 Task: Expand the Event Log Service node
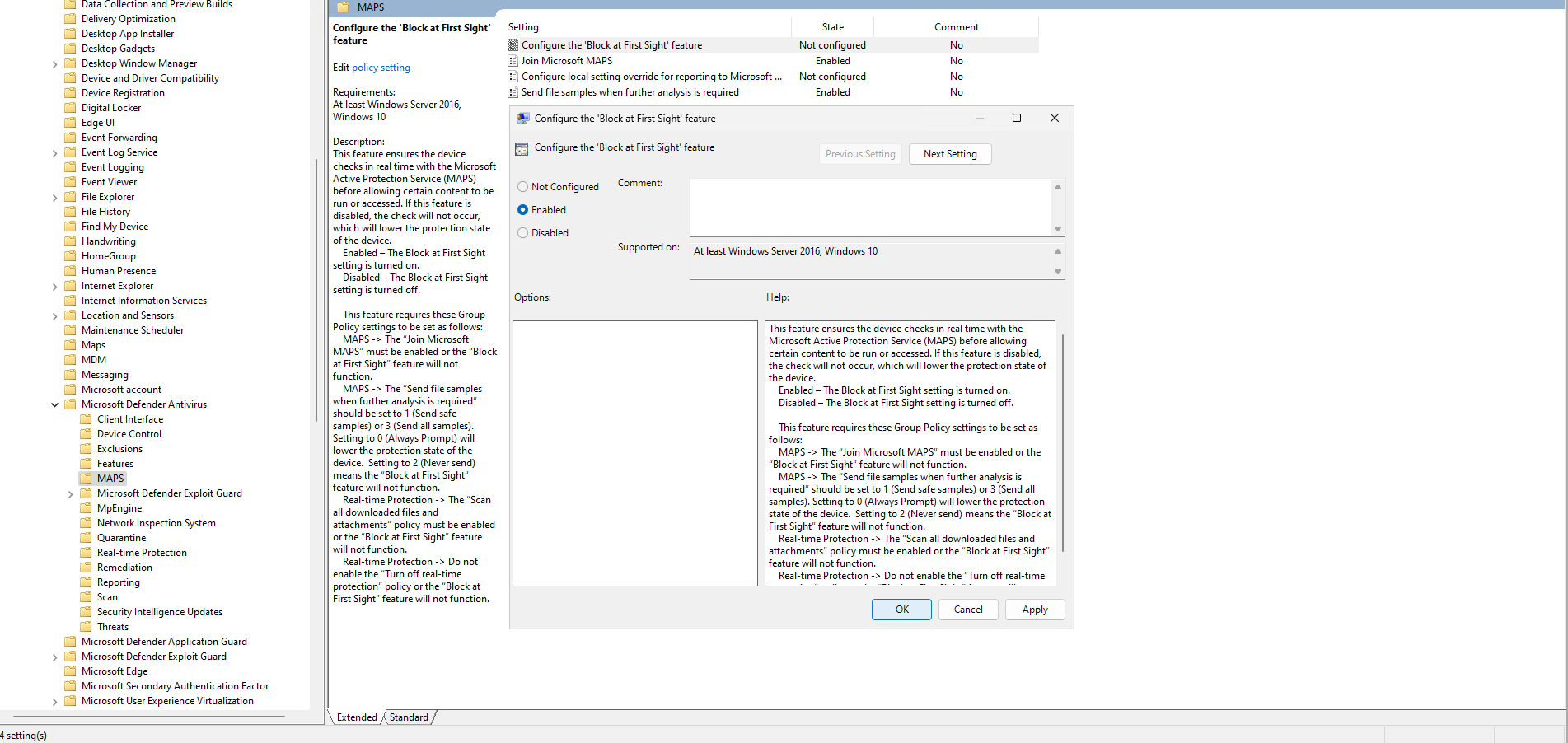(x=55, y=153)
